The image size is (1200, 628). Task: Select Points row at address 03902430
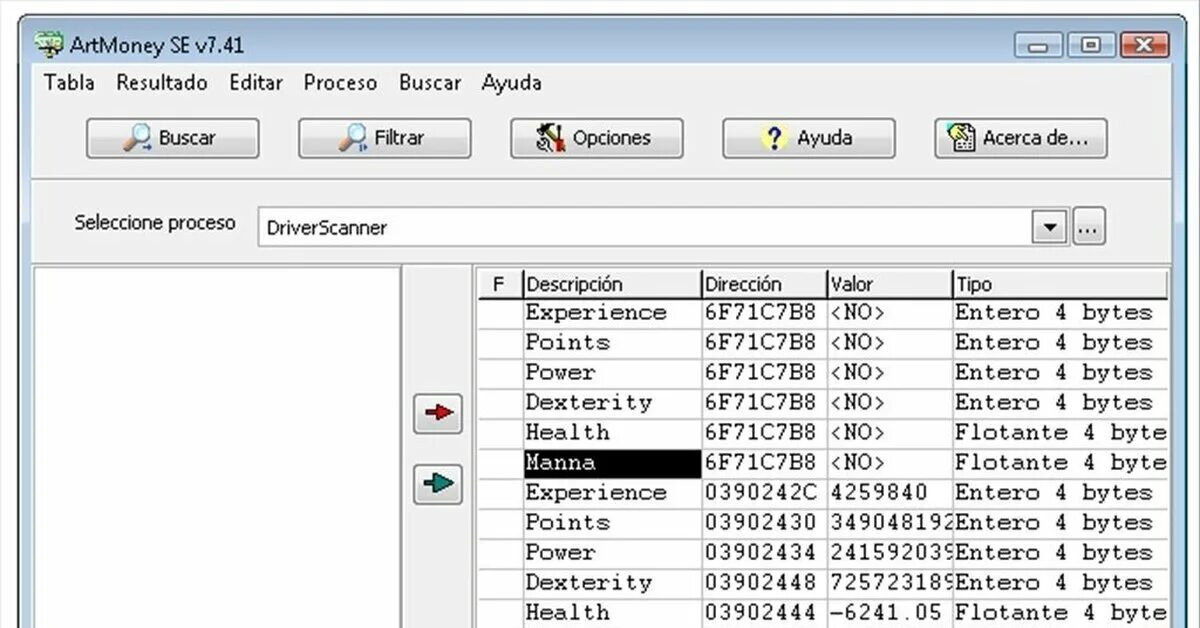point(822,523)
